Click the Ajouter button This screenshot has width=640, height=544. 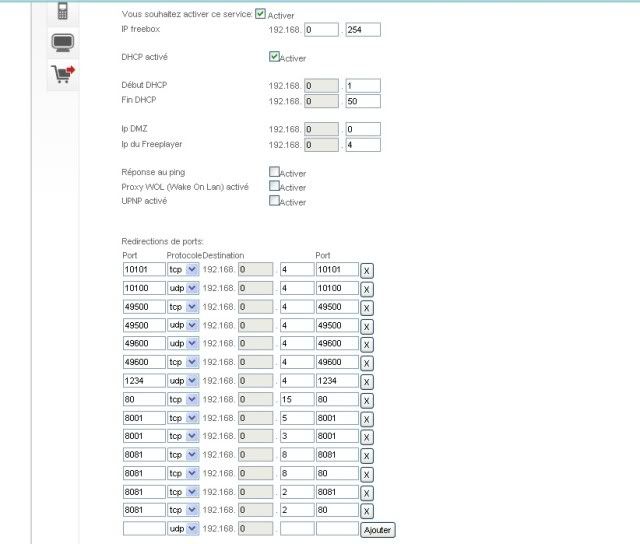point(377,529)
